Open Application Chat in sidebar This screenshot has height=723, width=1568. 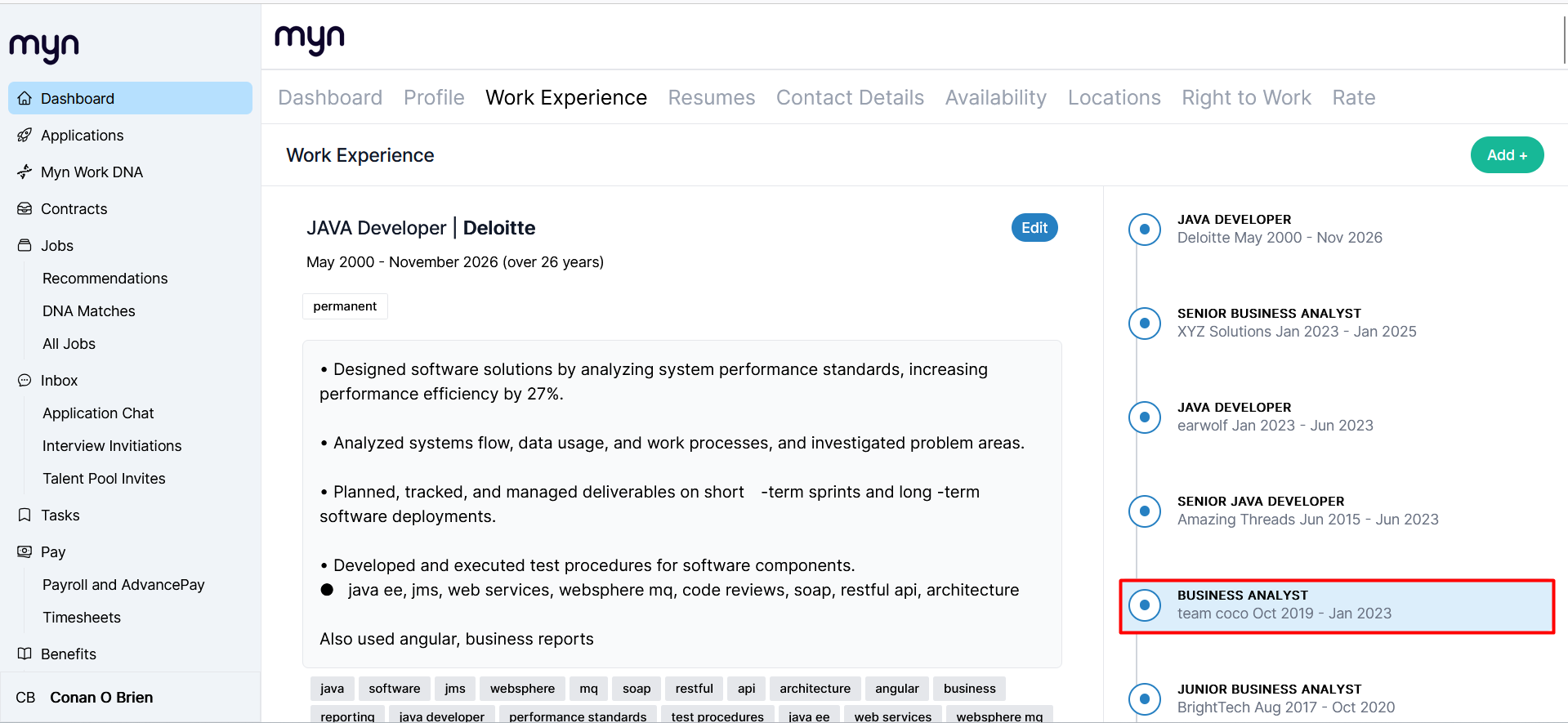click(98, 413)
